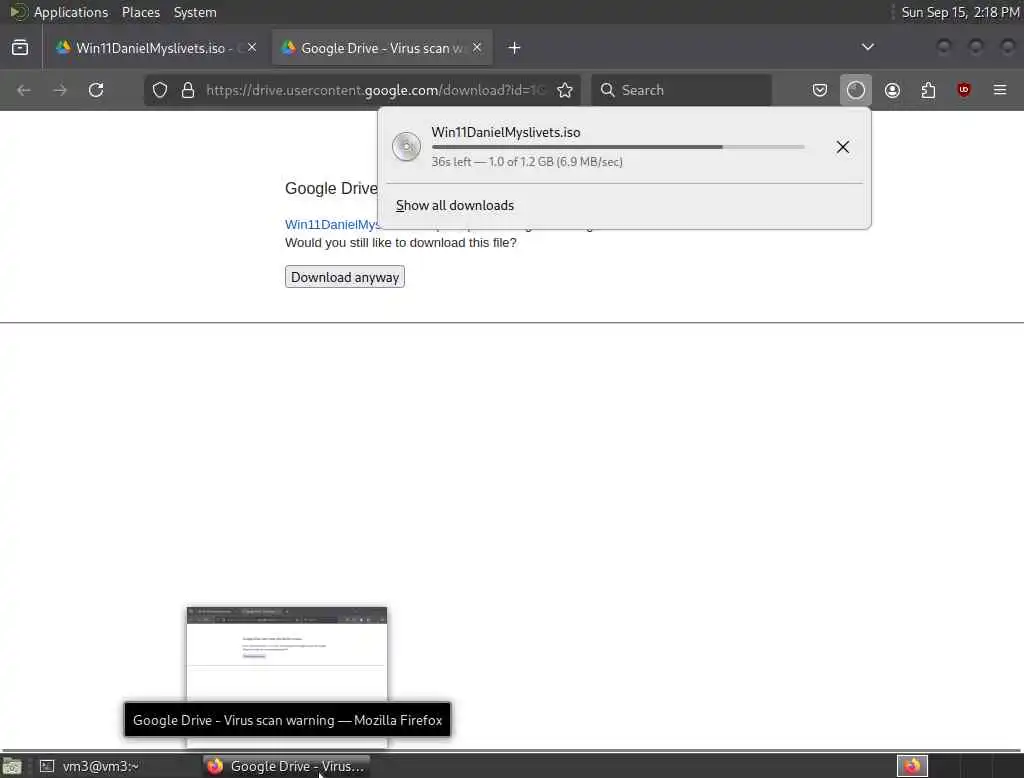This screenshot has height=778, width=1024.
Task: Bookmark this page with the star
Action: tap(565, 90)
